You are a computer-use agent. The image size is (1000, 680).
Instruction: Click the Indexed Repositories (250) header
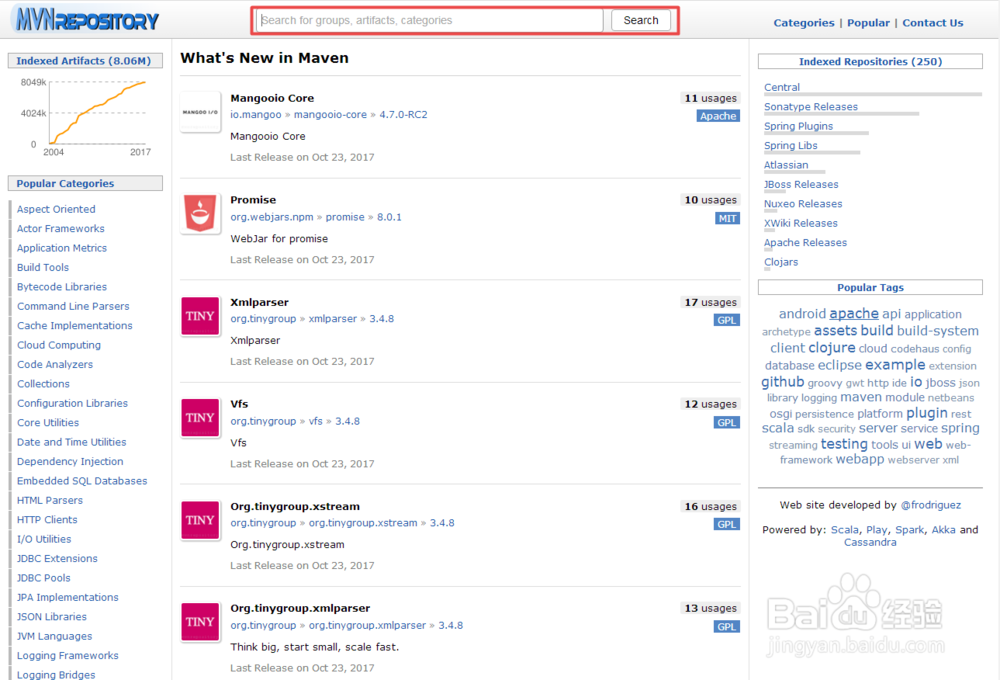[x=870, y=61]
